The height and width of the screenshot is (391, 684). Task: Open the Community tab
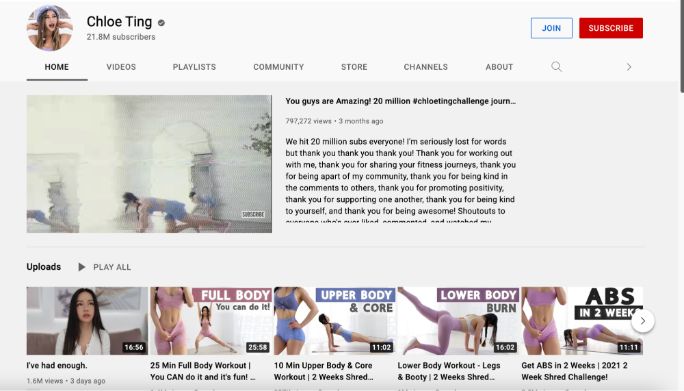(x=279, y=67)
